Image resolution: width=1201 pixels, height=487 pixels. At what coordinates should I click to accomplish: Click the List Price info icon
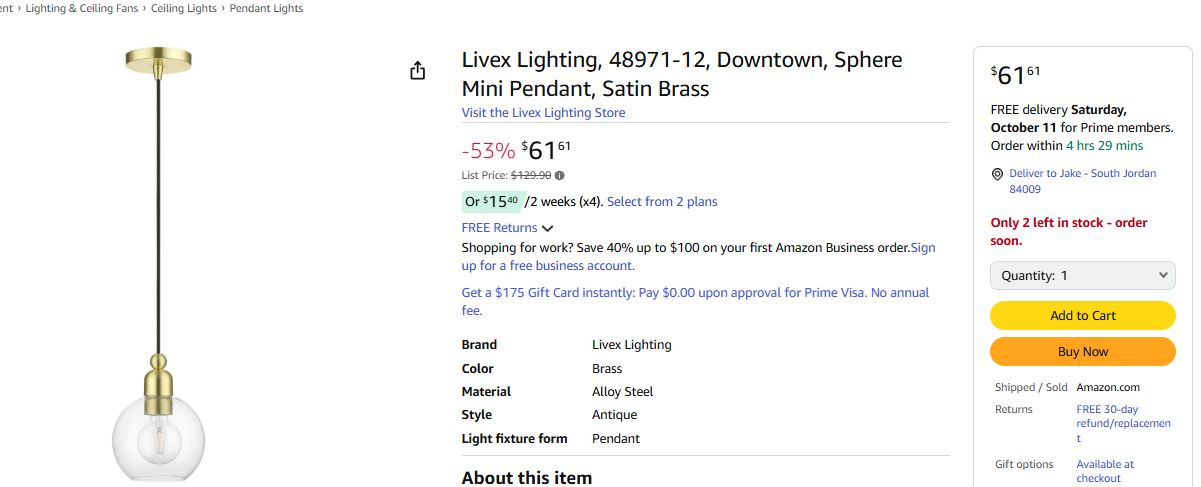pyautogui.click(x=559, y=176)
